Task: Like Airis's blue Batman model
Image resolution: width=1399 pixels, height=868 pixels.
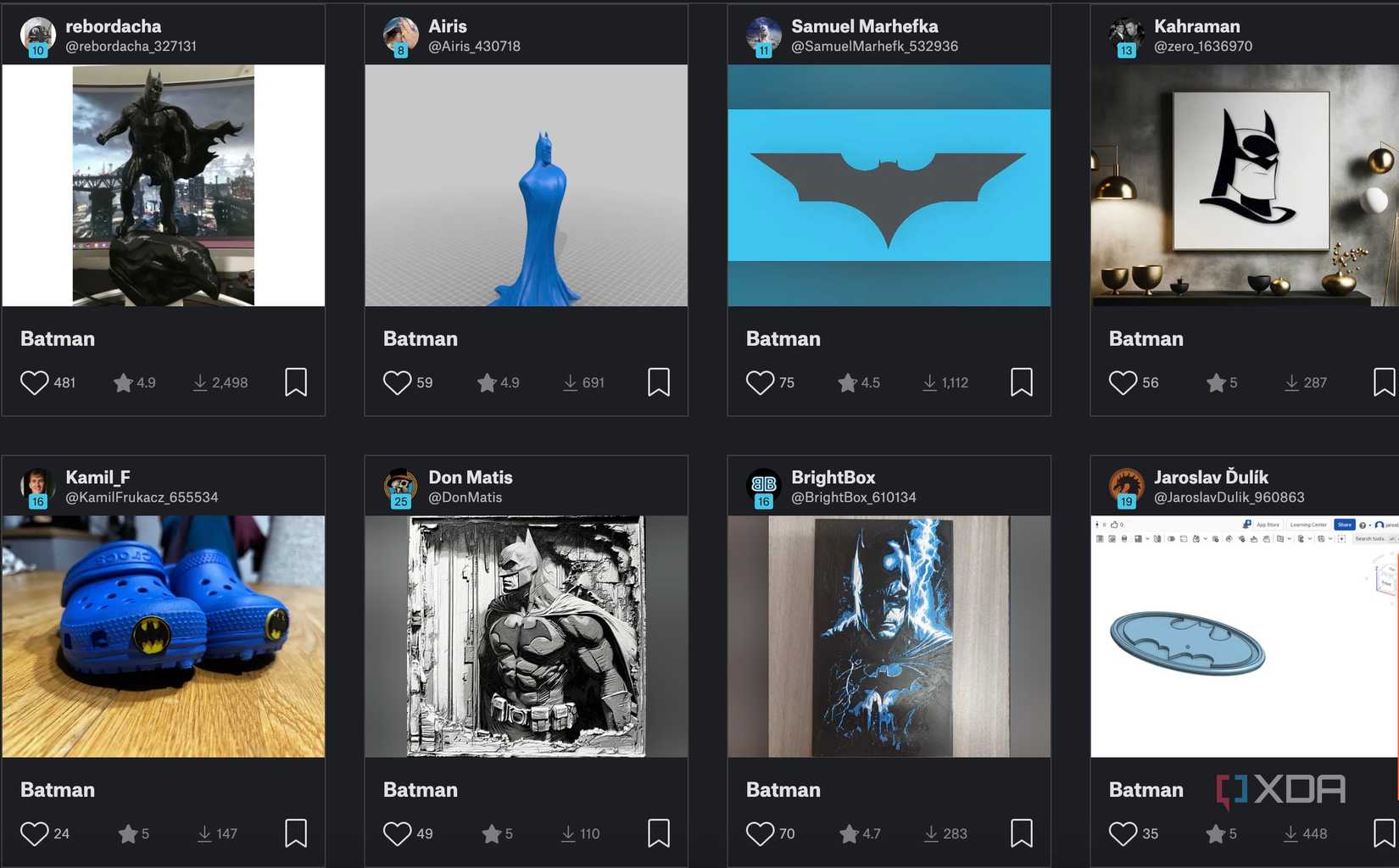Action: (x=398, y=383)
